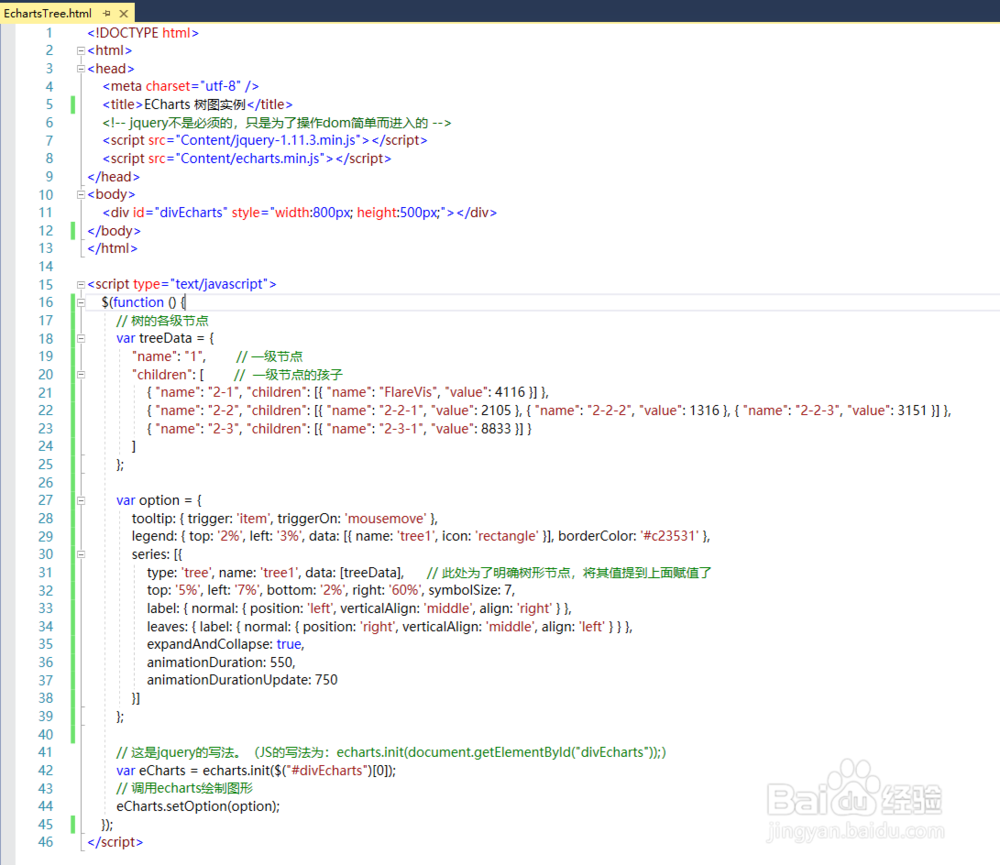Collapse the var treeData block on line 18
The image size is (1000, 865).
[81, 339]
